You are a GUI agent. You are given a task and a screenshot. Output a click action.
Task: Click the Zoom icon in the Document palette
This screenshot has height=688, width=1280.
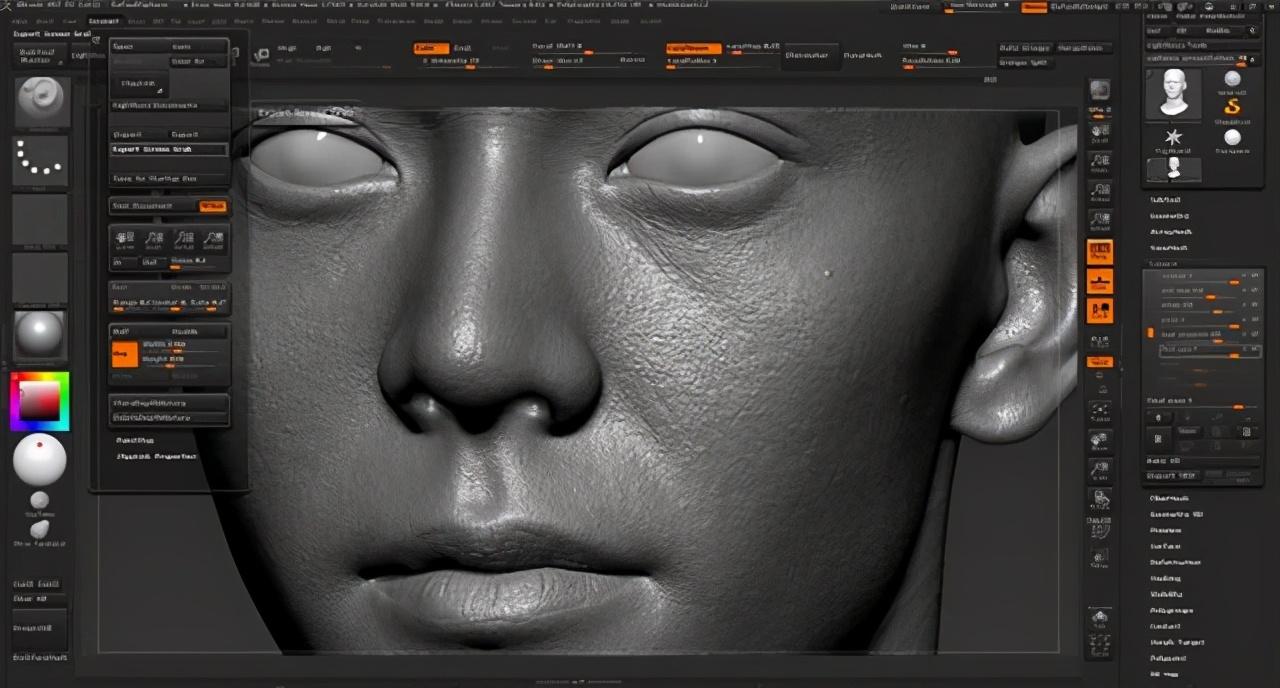coord(154,239)
